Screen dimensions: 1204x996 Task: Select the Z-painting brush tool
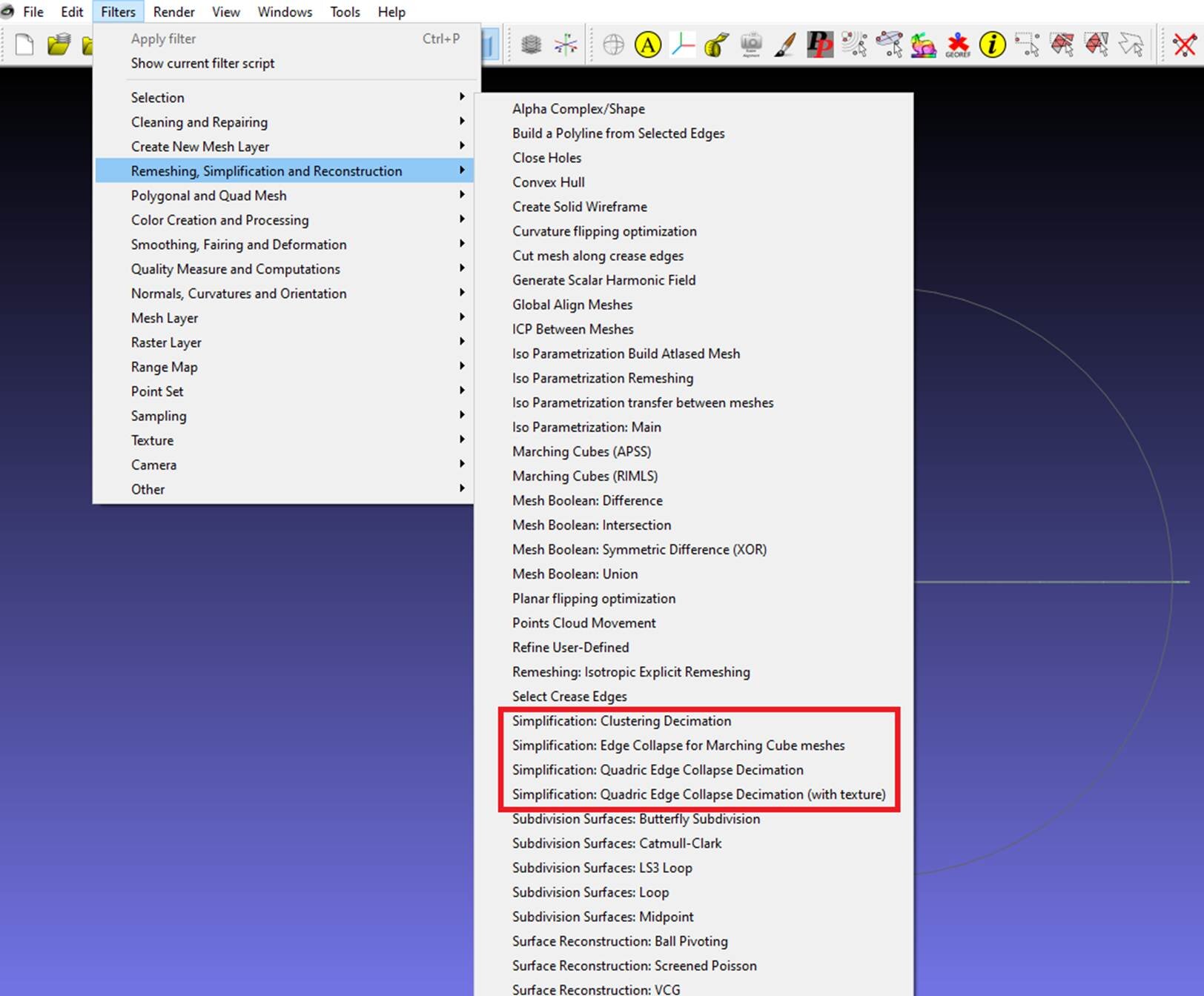pos(784,45)
